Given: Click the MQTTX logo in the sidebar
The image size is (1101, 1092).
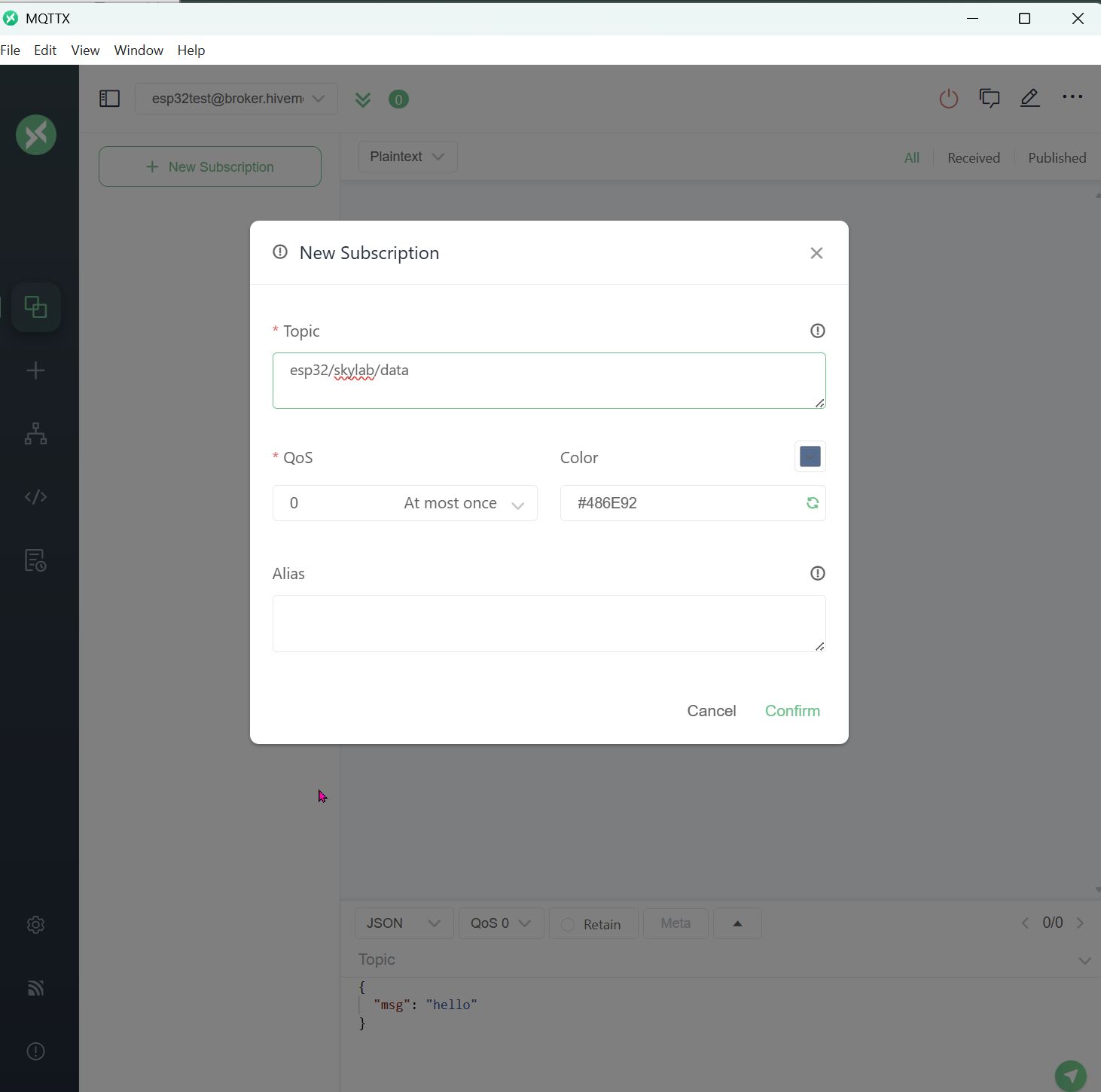Looking at the screenshot, I should (36, 135).
